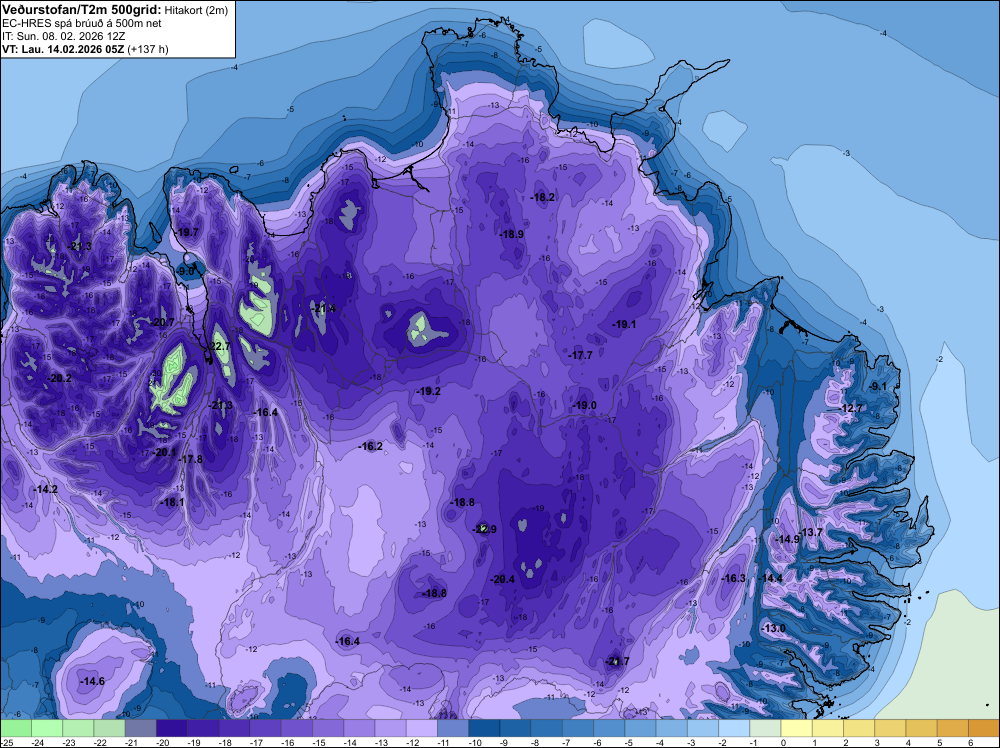Click the -19.7 temperature value
The image size is (1000, 748).
pyautogui.click(x=186, y=232)
